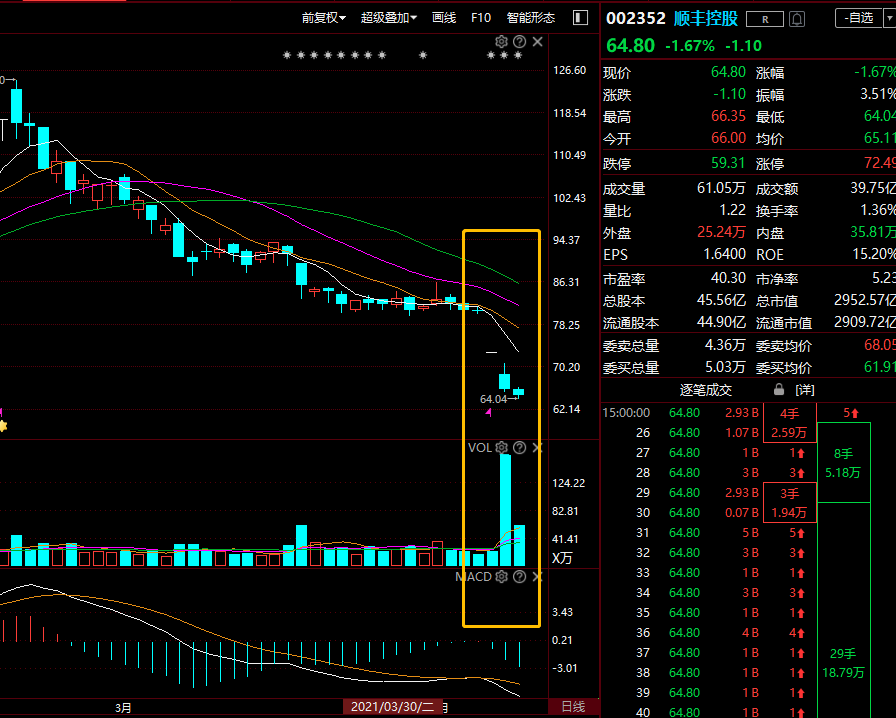Click 委买总量 5.03万 value
896x718 pixels.
pyautogui.click(x=725, y=368)
